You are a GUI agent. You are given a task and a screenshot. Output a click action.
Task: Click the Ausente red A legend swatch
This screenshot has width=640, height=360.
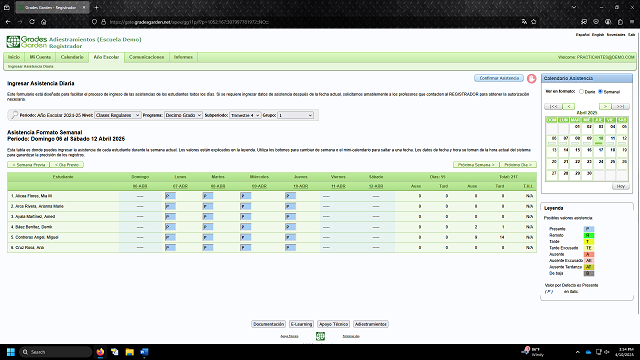tap(589, 254)
